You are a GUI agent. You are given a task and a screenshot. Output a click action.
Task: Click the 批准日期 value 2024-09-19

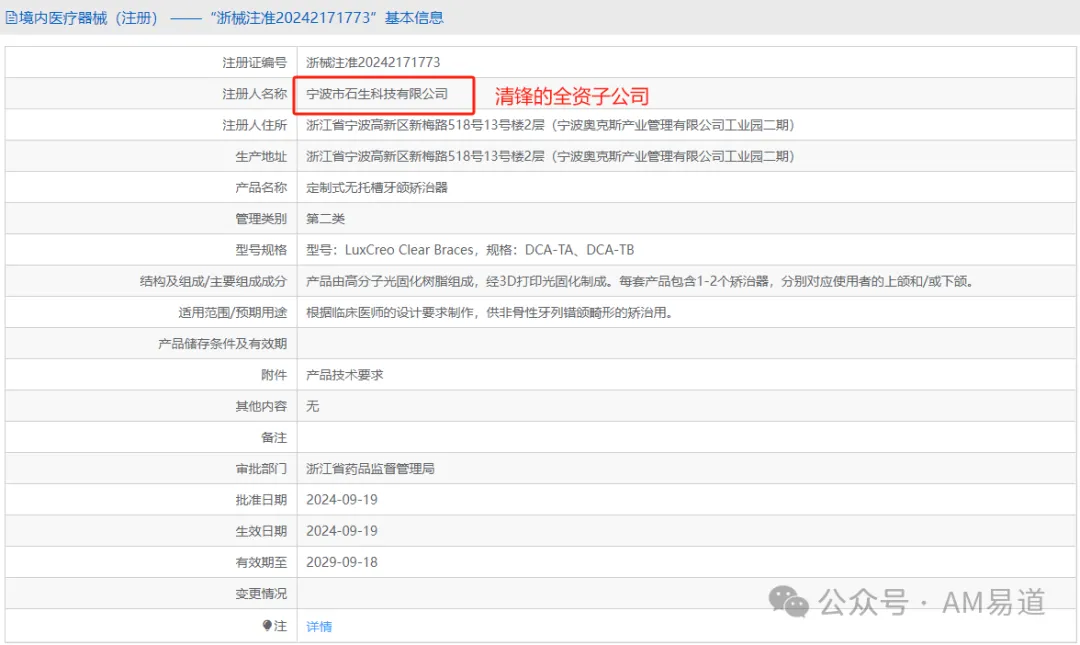342,500
